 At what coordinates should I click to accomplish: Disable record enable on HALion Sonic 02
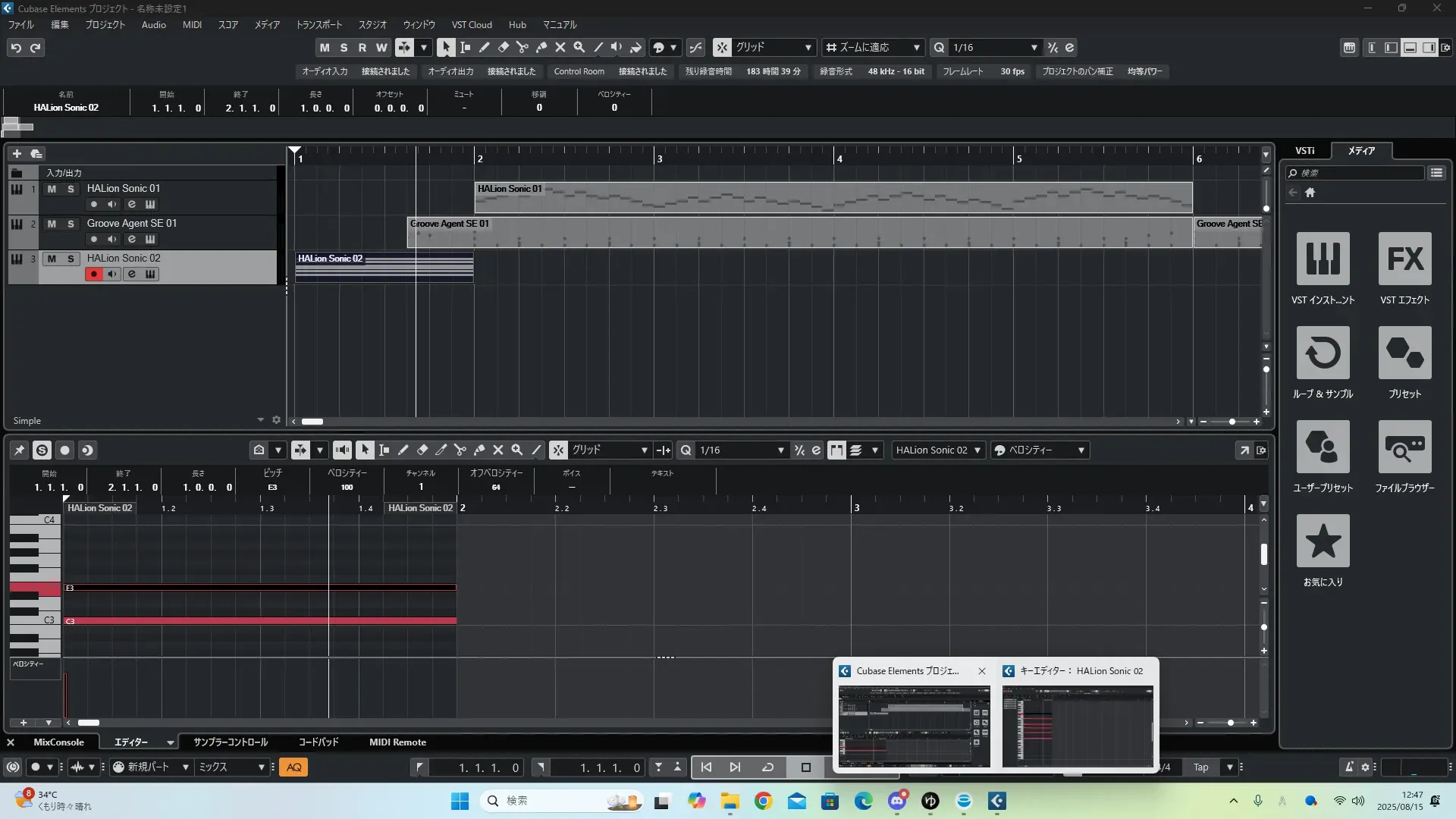tap(93, 274)
